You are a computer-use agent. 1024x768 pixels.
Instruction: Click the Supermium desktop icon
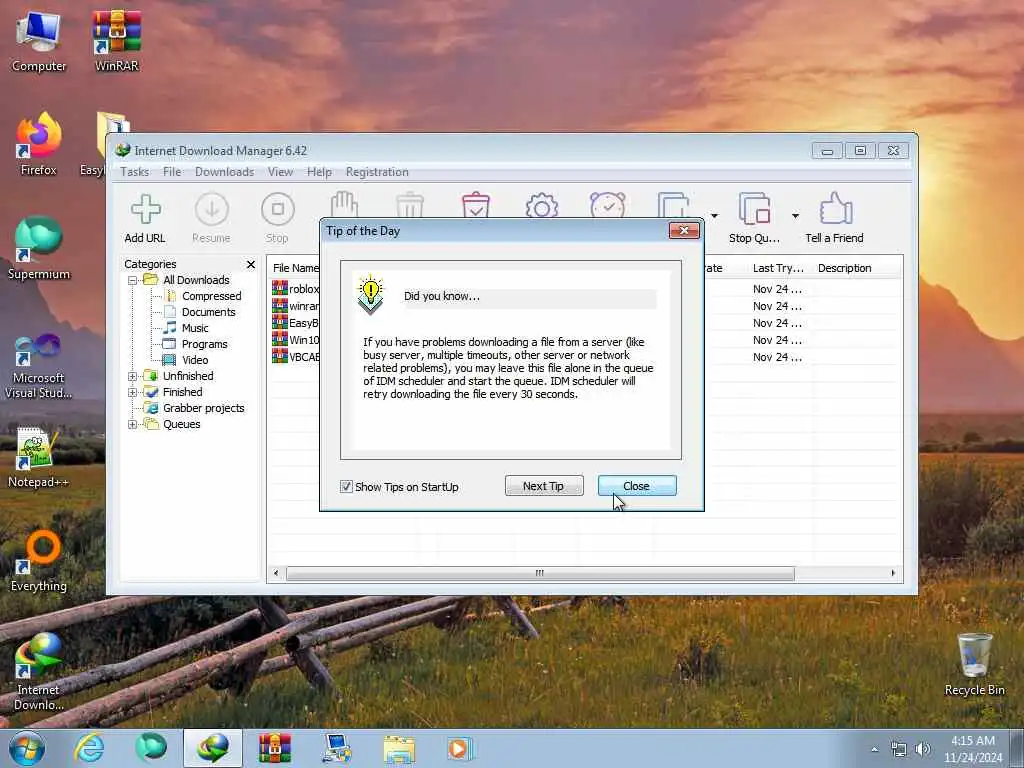point(39,249)
